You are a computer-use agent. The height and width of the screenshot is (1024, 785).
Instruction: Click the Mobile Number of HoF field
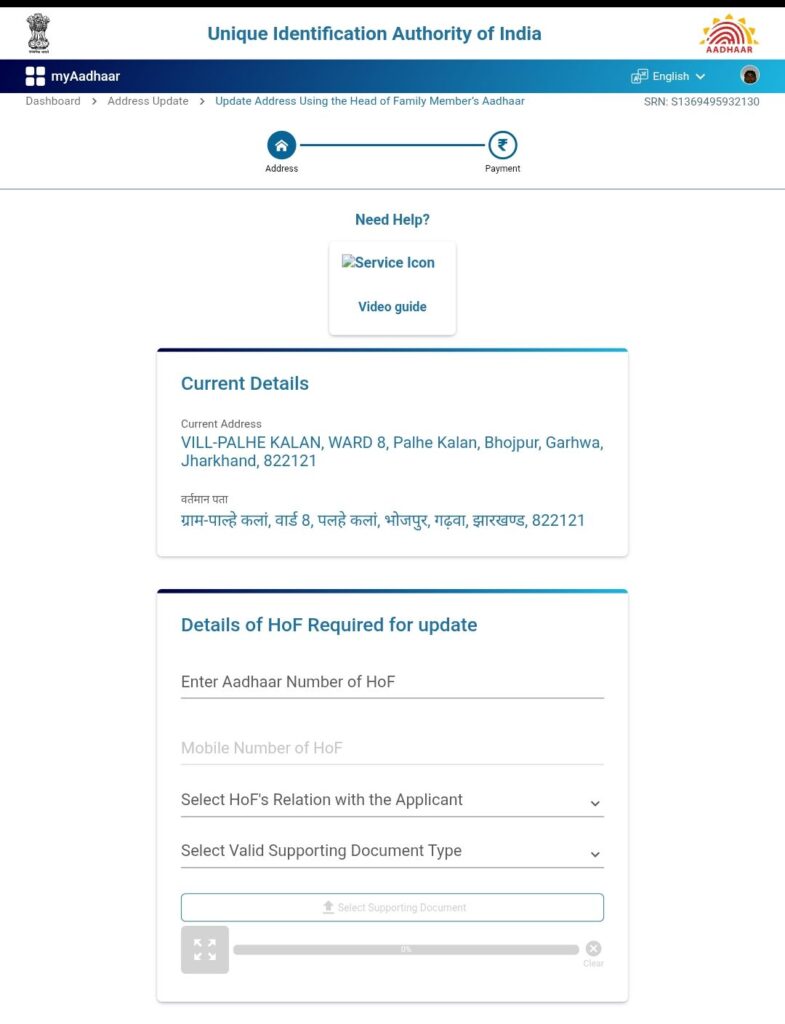coord(392,748)
